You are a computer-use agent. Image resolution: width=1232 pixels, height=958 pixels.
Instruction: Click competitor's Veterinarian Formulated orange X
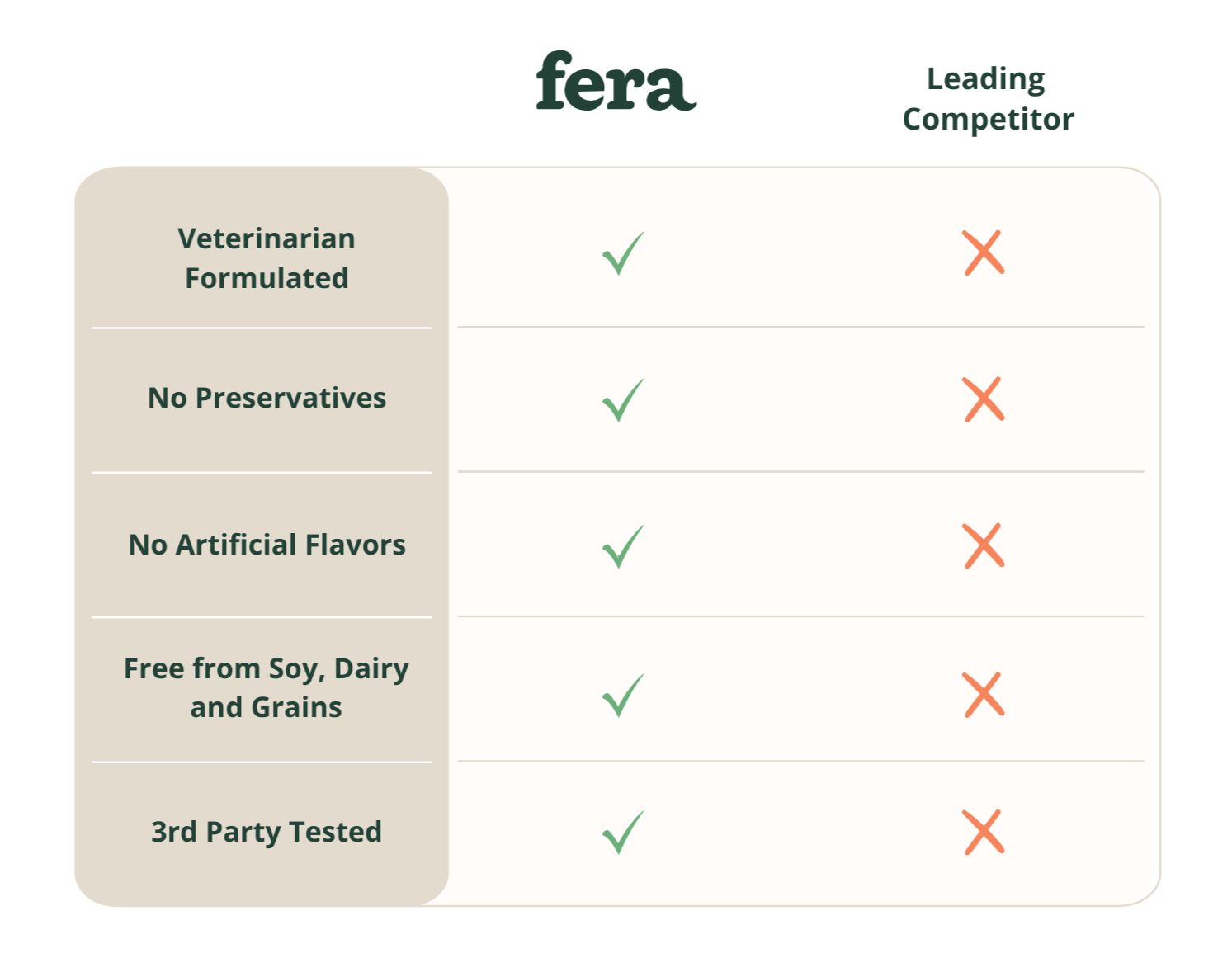pos(984,252)
